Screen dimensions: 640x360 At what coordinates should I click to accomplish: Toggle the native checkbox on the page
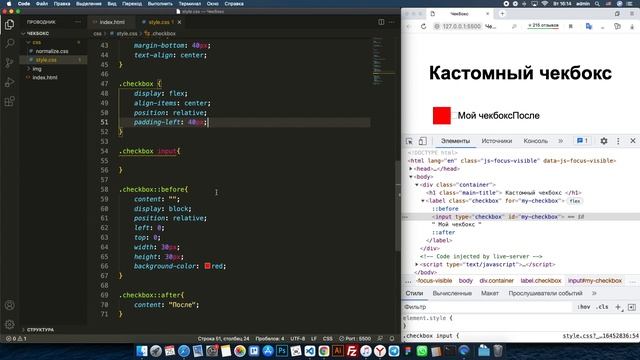click(453, 116)
